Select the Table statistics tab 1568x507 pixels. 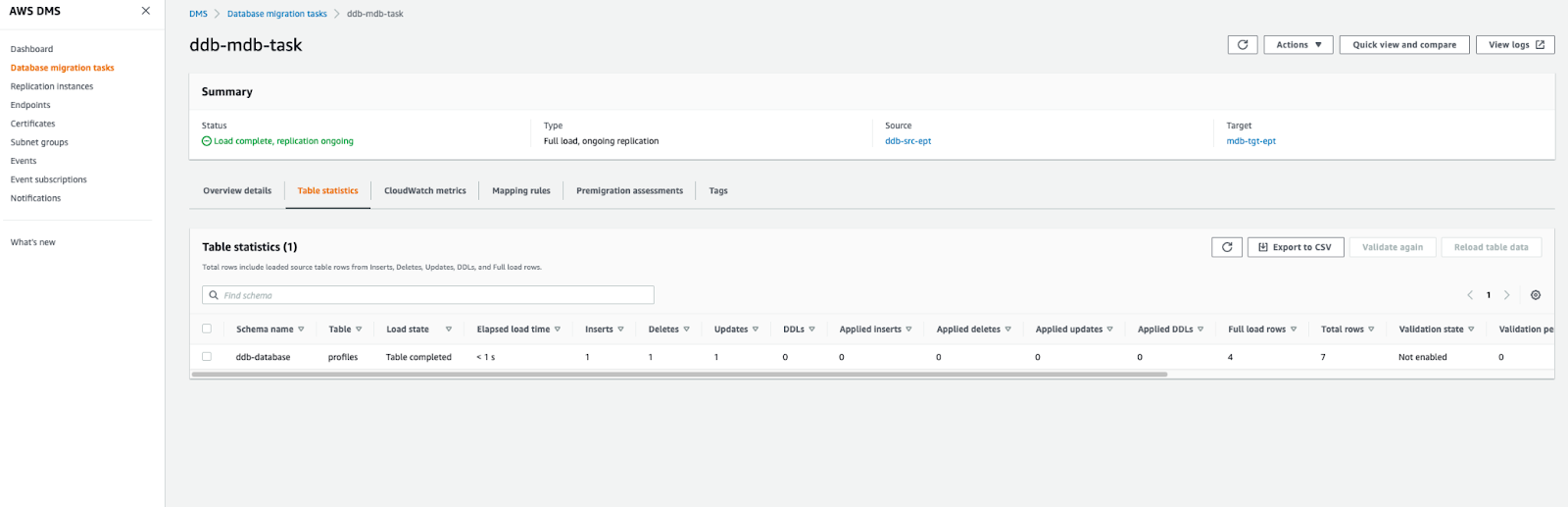[327, 191]
